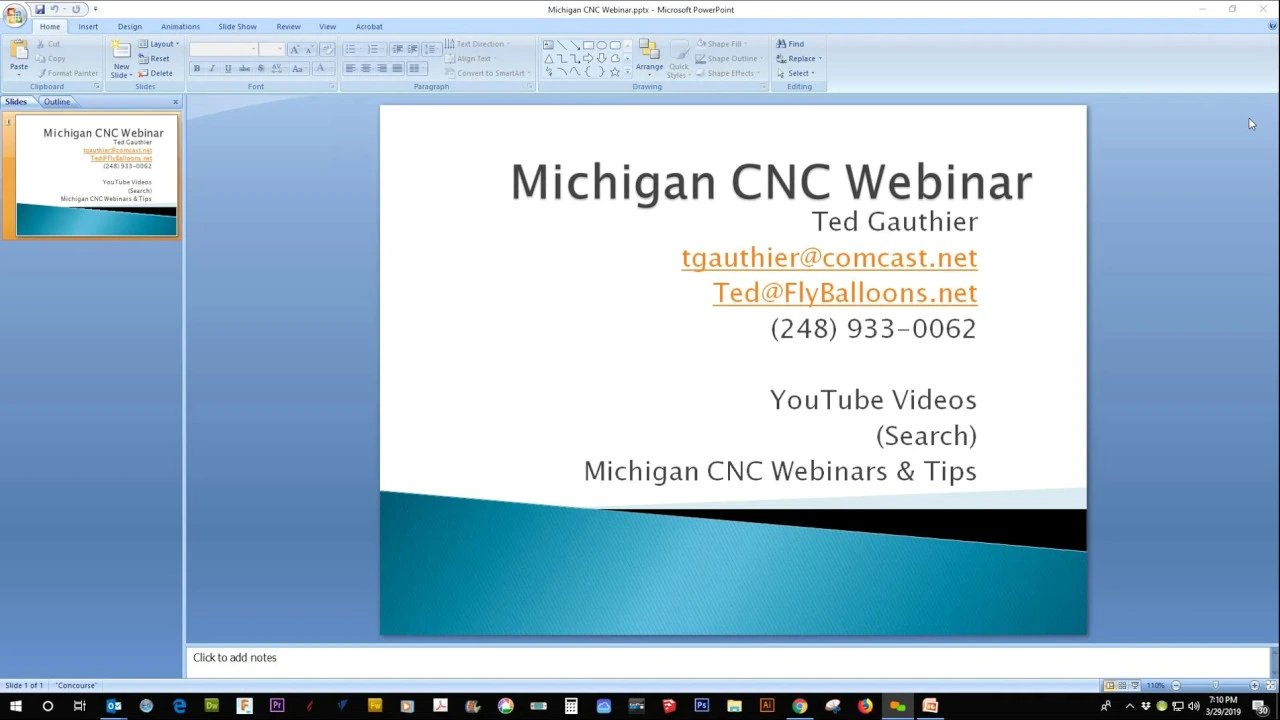Fit slide to current window
Viewport: 1280px width, 720px height.
point(1270,685)
